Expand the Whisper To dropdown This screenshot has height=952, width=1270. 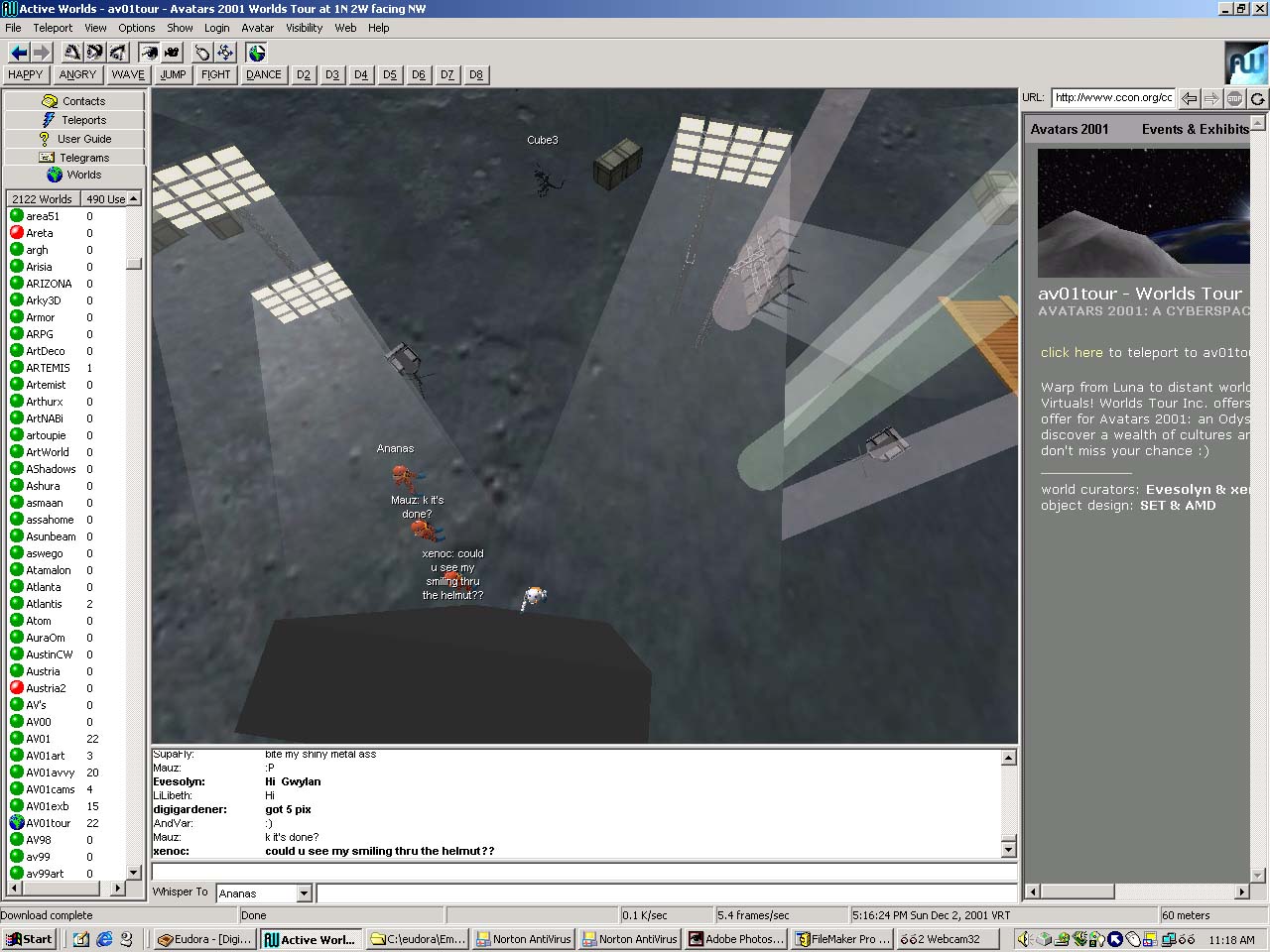(304, 893)
